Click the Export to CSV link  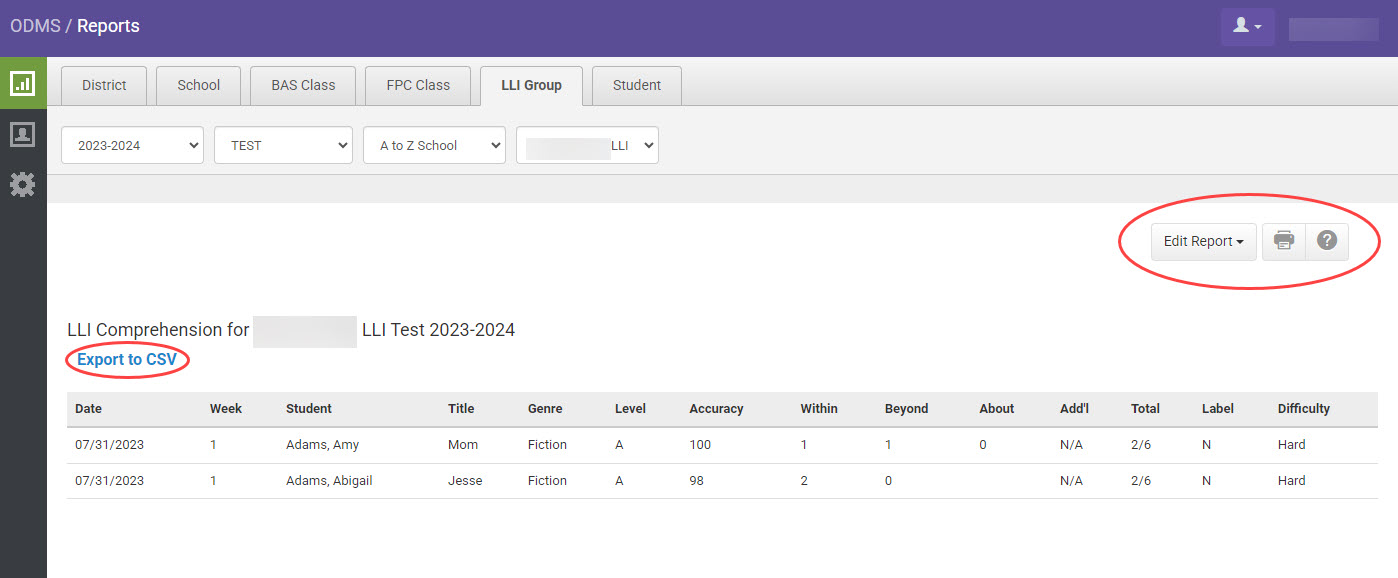(127, 359)
